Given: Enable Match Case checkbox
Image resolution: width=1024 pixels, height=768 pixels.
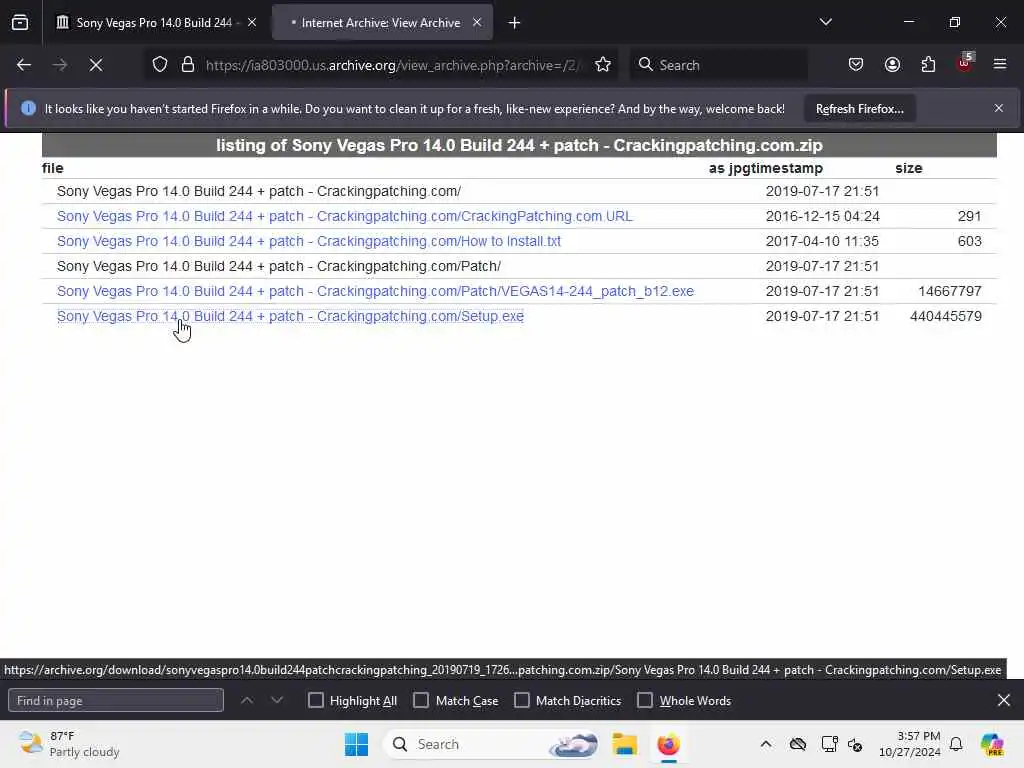Looking at the screenshot, I should pos(421,700).
